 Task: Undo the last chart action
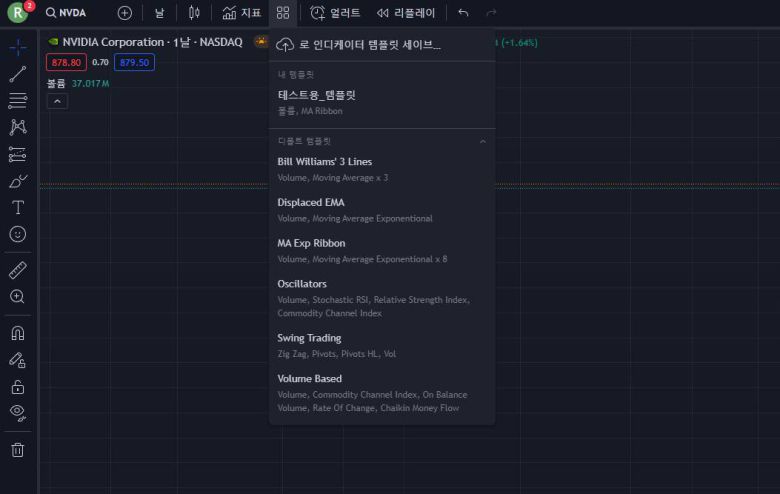click(x=463, y=13)
